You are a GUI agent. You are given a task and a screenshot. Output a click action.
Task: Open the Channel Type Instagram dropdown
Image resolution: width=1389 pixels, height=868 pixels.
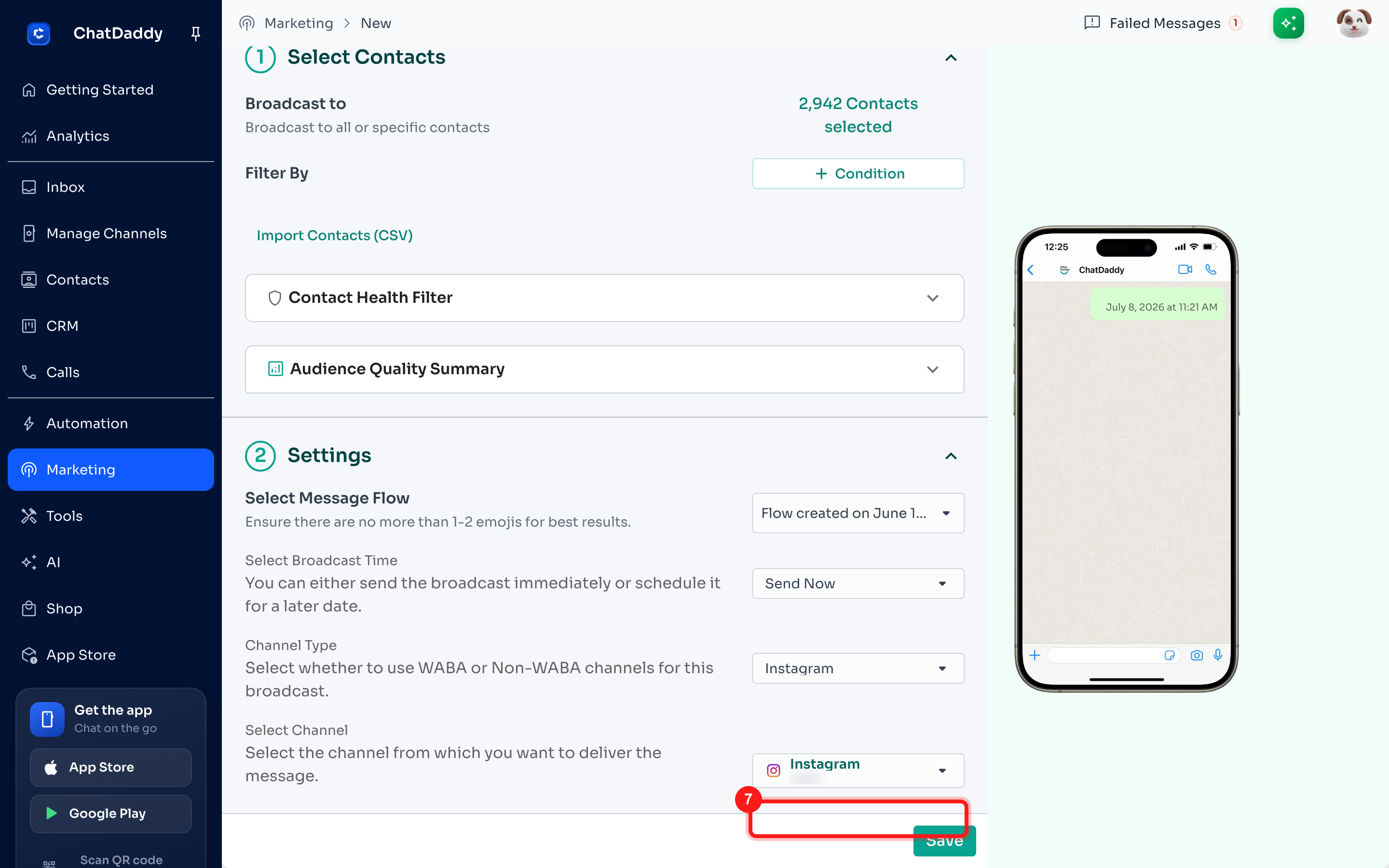(858, 668)
